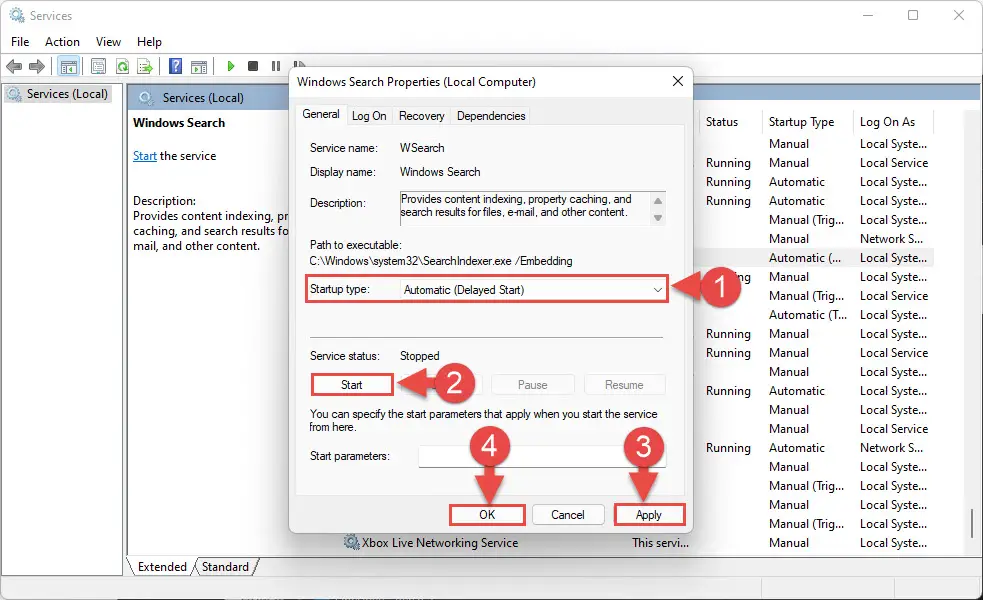The image size is (983, 600).
Task: Click the Start button in the properties dialog
Action: point(352,385)
